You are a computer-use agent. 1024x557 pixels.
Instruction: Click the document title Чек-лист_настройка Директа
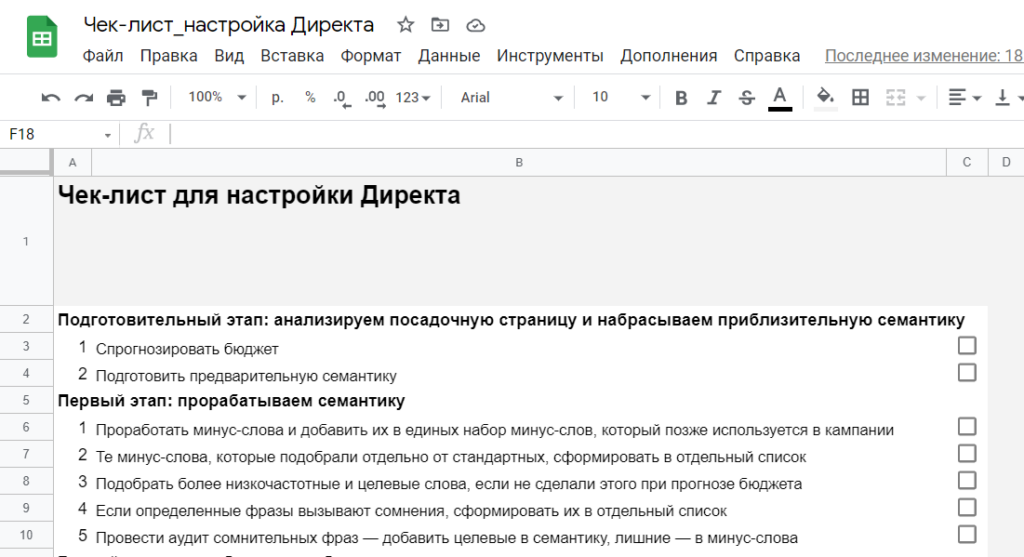229,25
